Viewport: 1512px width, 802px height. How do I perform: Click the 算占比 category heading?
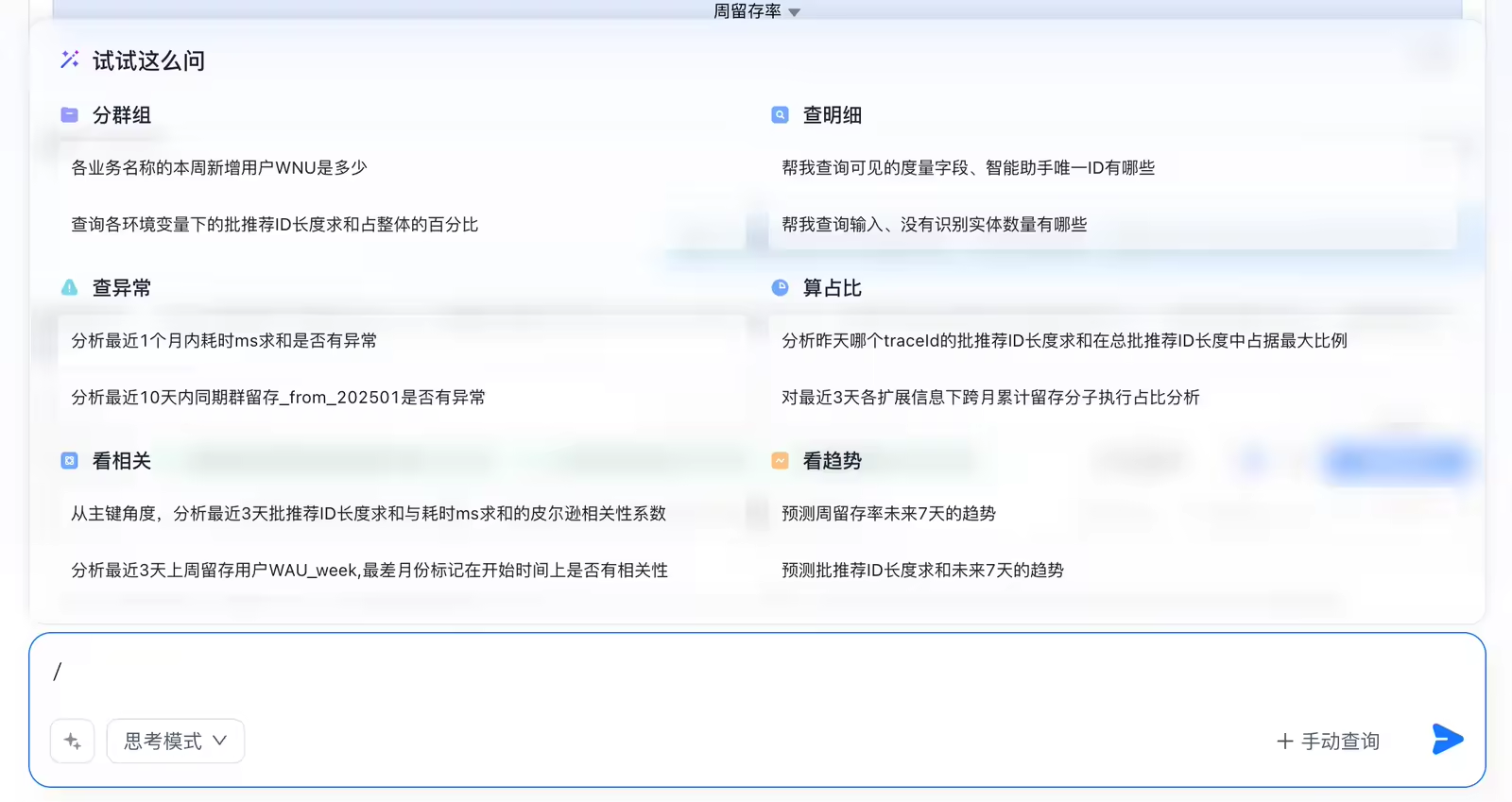point(833,288)
